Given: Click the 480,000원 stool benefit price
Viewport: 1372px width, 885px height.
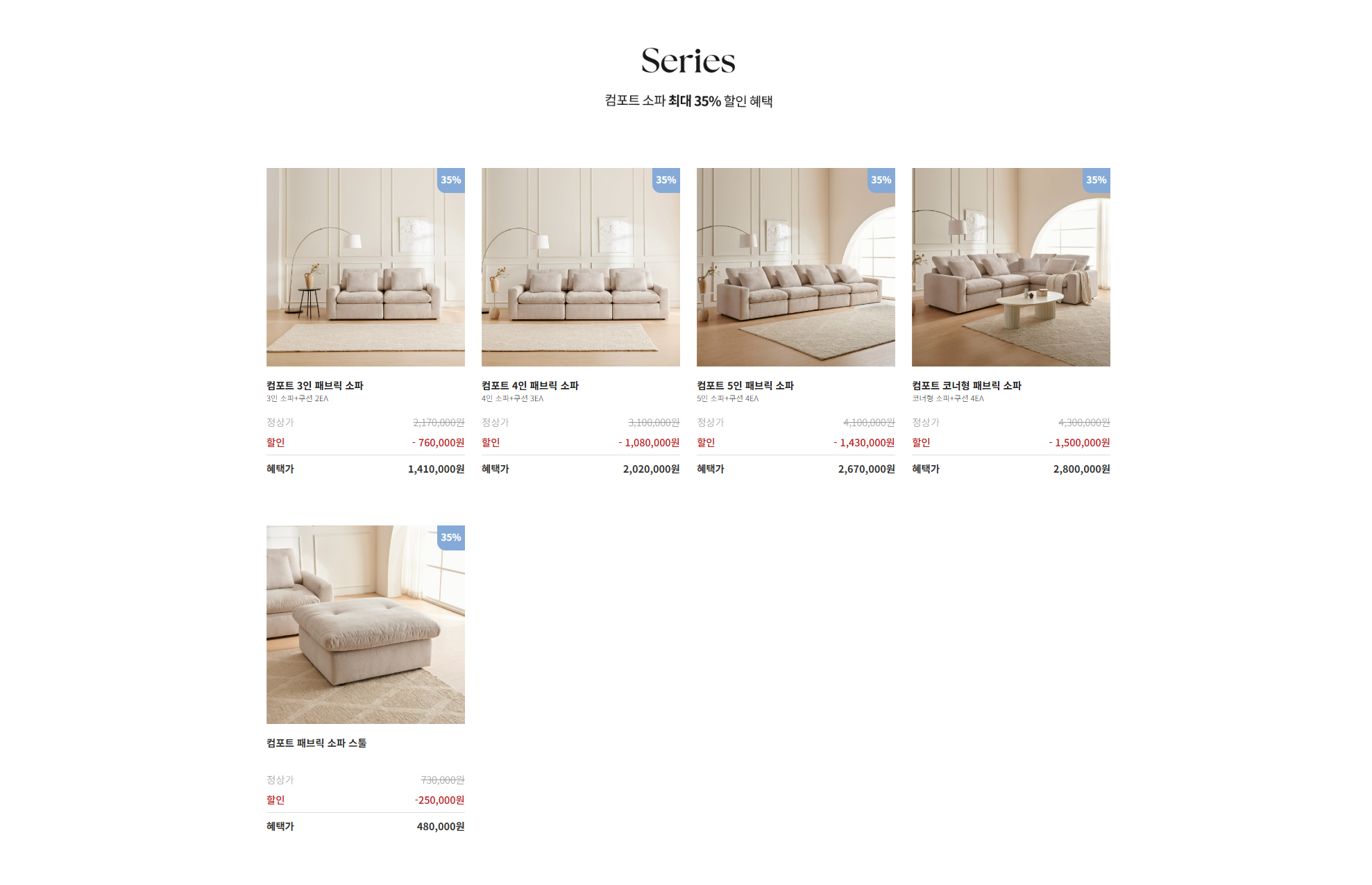Looking at the screenshot, I should point(441,827).
